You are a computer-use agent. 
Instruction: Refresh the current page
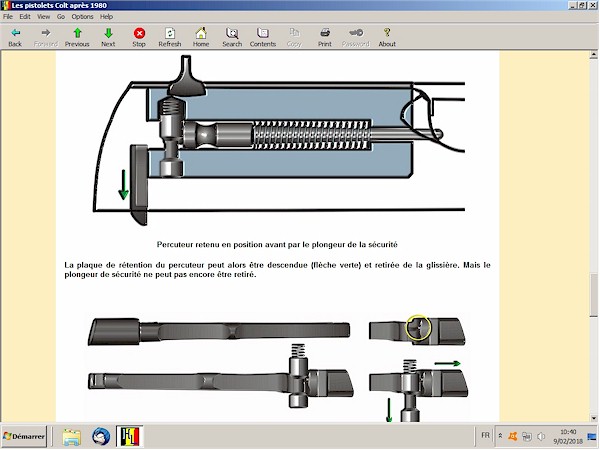[170, 37]
